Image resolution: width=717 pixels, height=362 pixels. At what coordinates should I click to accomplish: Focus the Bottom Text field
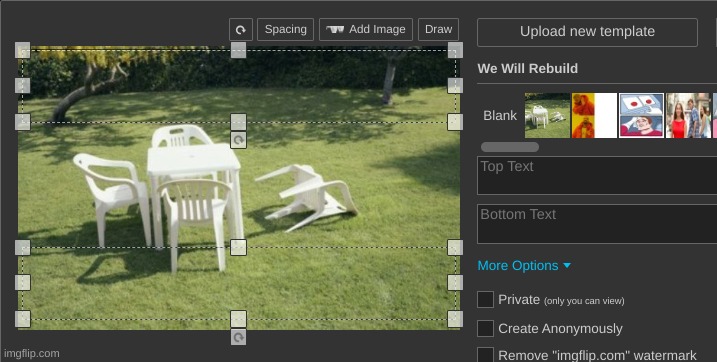click(597, 224)
